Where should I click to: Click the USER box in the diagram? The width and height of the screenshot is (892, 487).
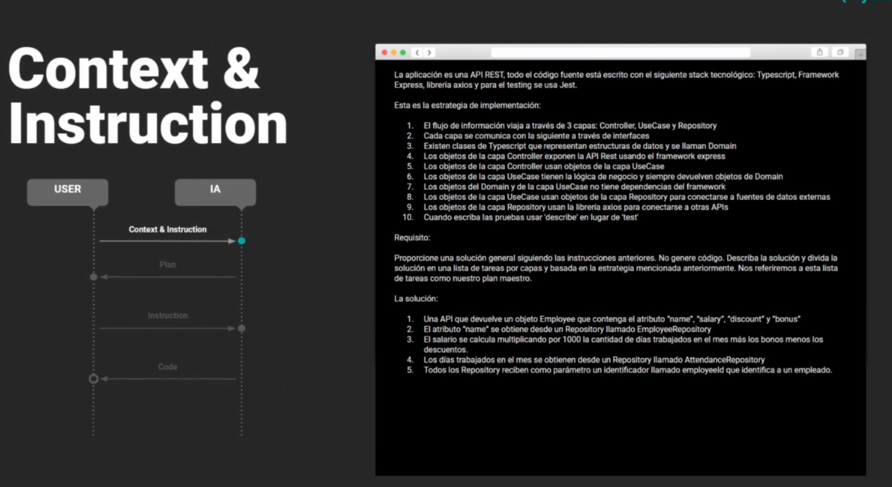[67, 190]
